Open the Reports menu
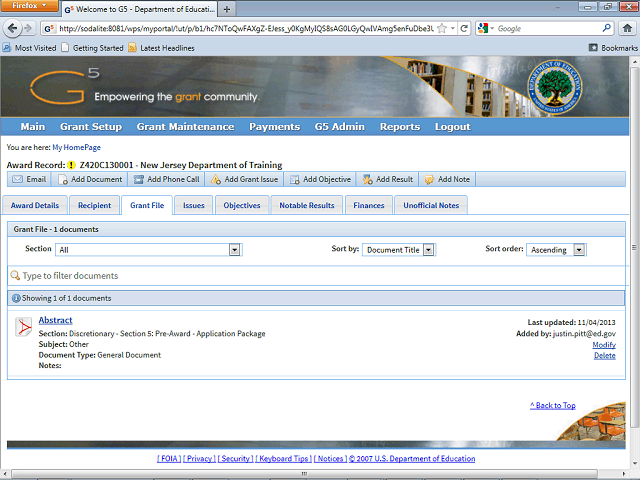The height and width of the screenshot is (480, 640). click(400, 127)
